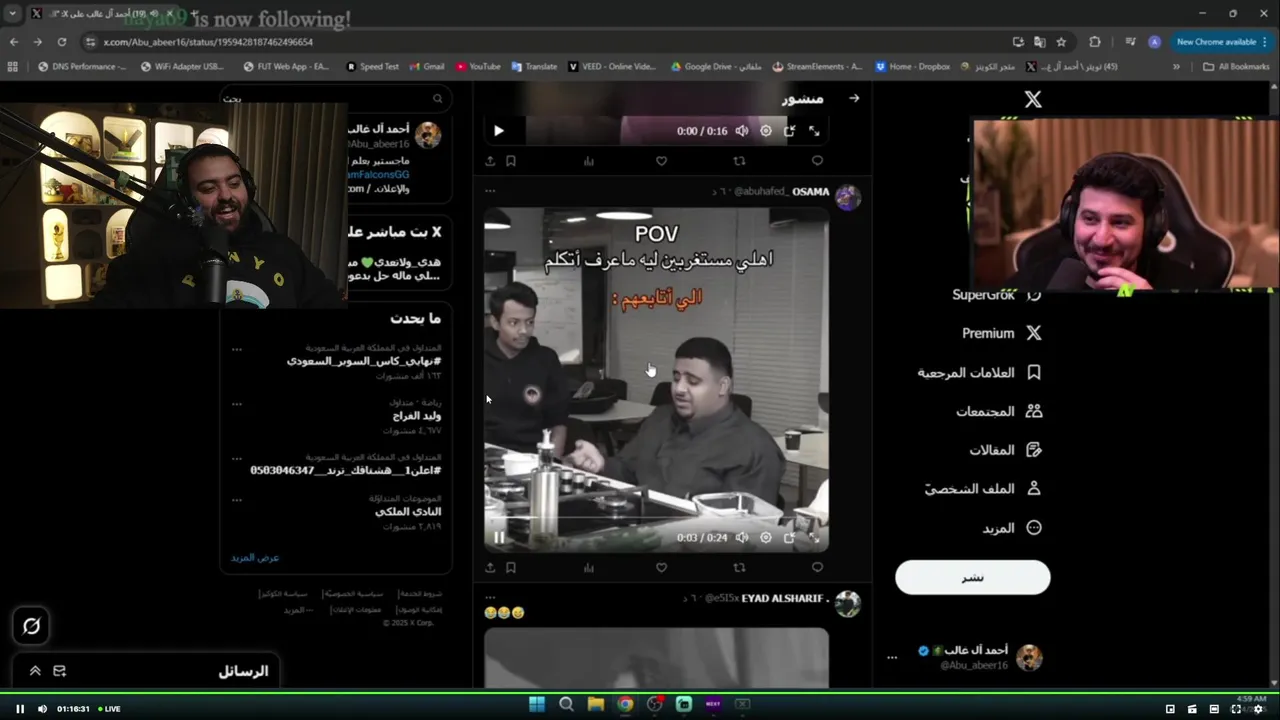Screen dimensions: 1280x720
Task: Reply to OSAMA's post
Action: click(x=817, y=567)
